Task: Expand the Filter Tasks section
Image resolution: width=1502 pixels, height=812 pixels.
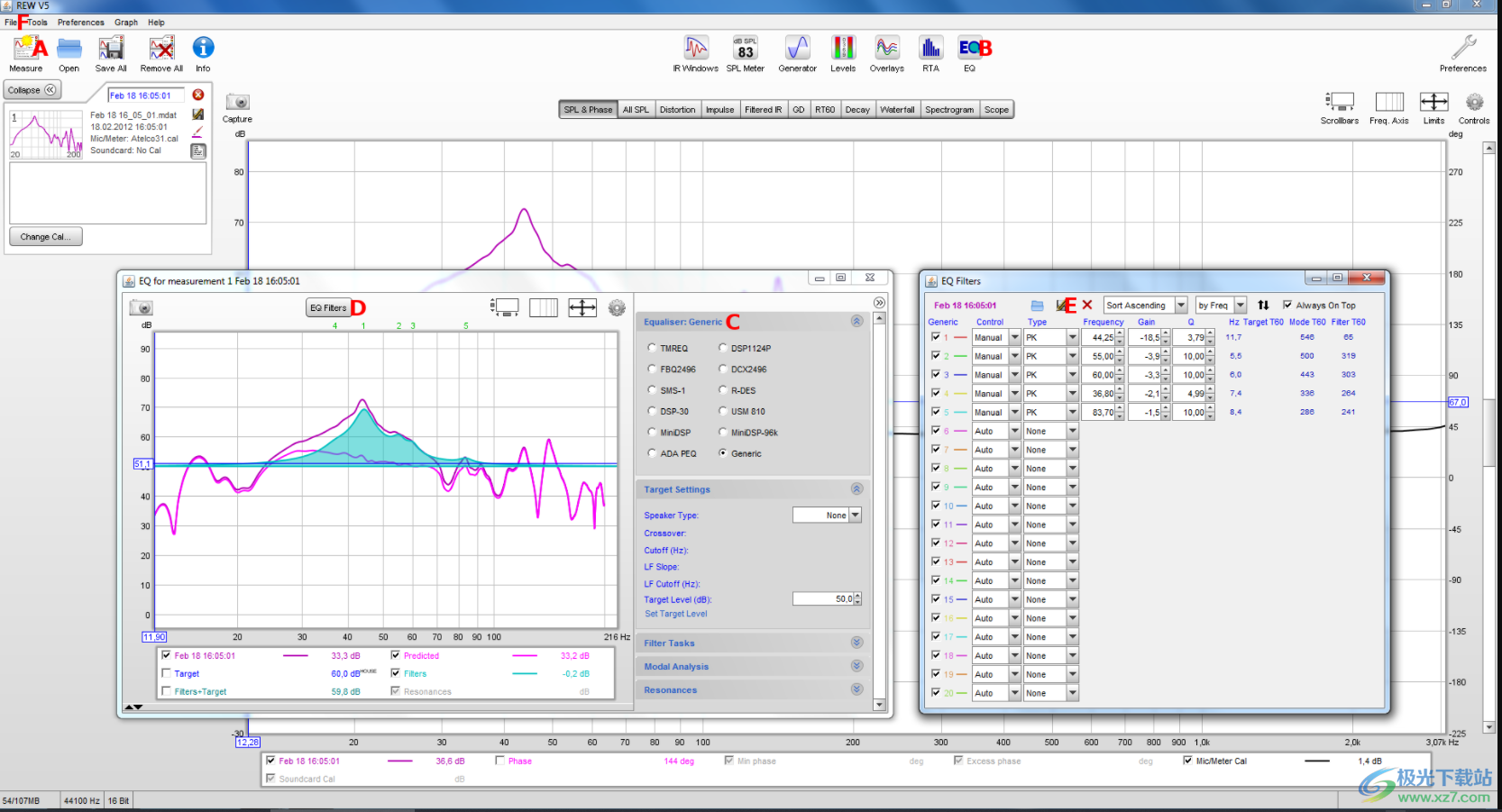Action: (x=856, y=643)
